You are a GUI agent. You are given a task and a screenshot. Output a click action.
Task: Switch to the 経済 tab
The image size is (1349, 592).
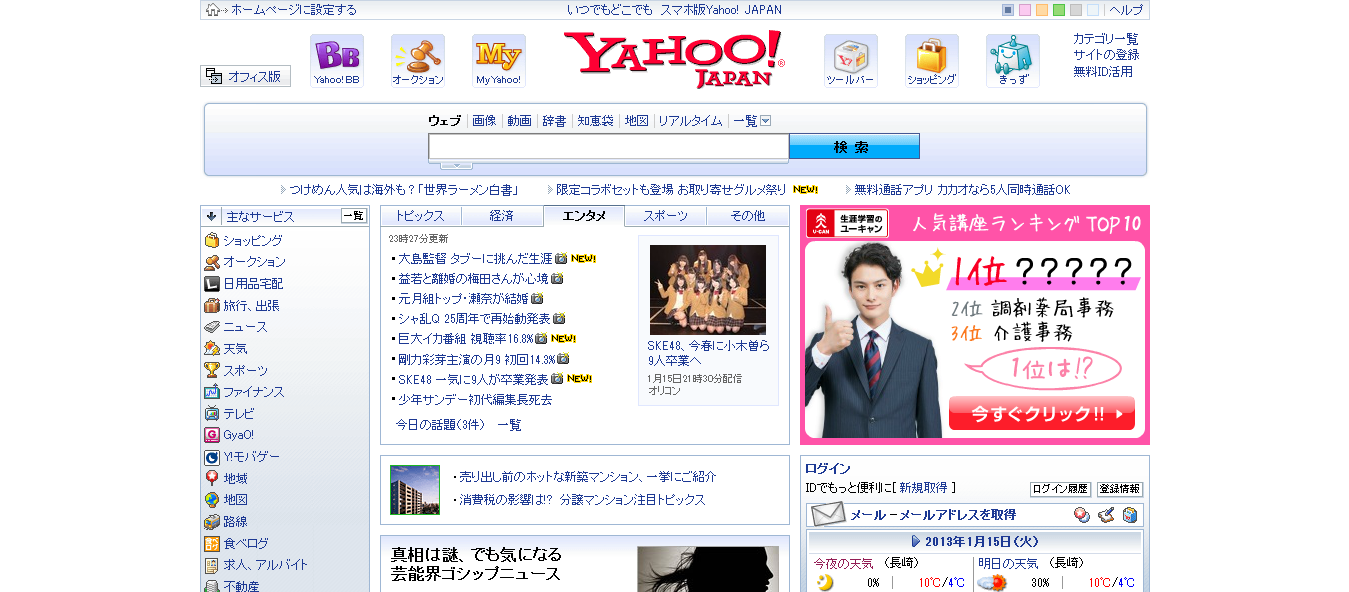pos(502,216)
